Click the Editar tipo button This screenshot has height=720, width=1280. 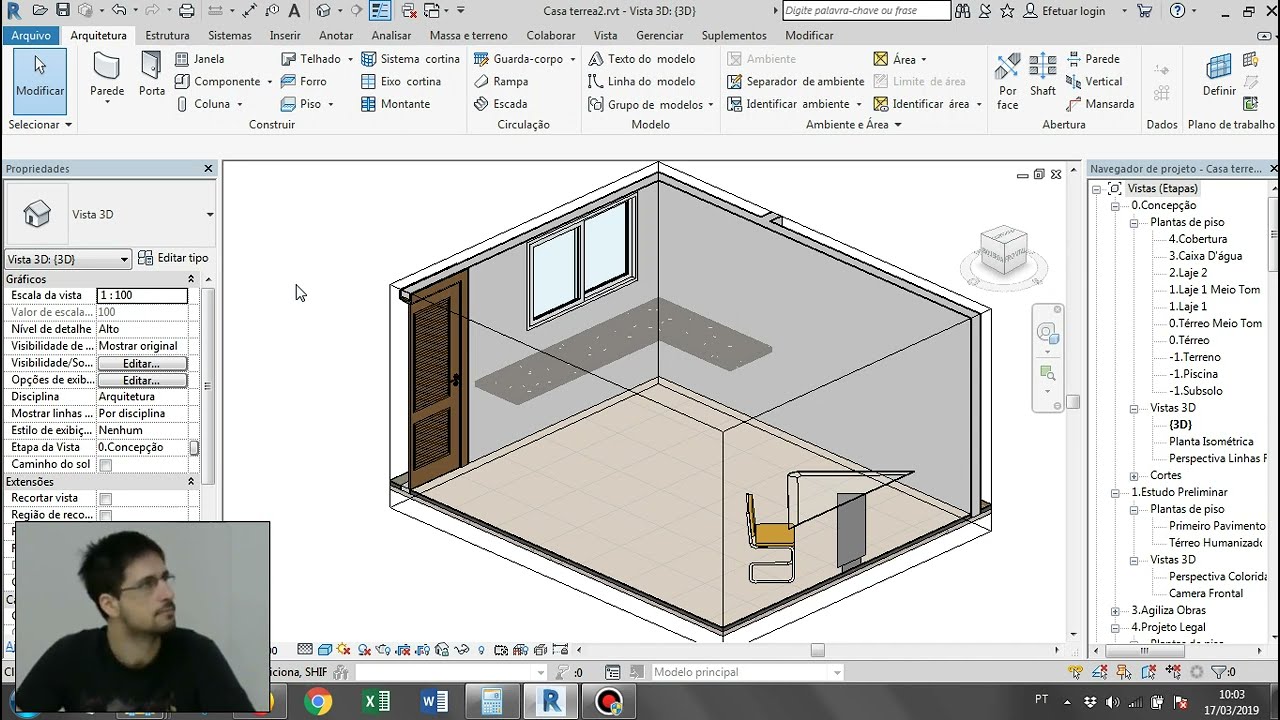[173, 258]
